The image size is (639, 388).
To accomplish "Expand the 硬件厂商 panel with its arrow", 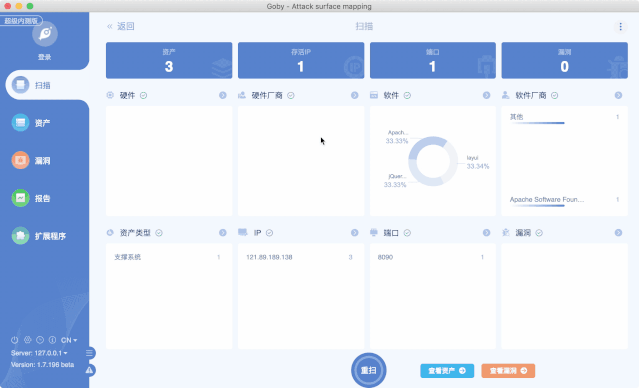I will (355, 95).
